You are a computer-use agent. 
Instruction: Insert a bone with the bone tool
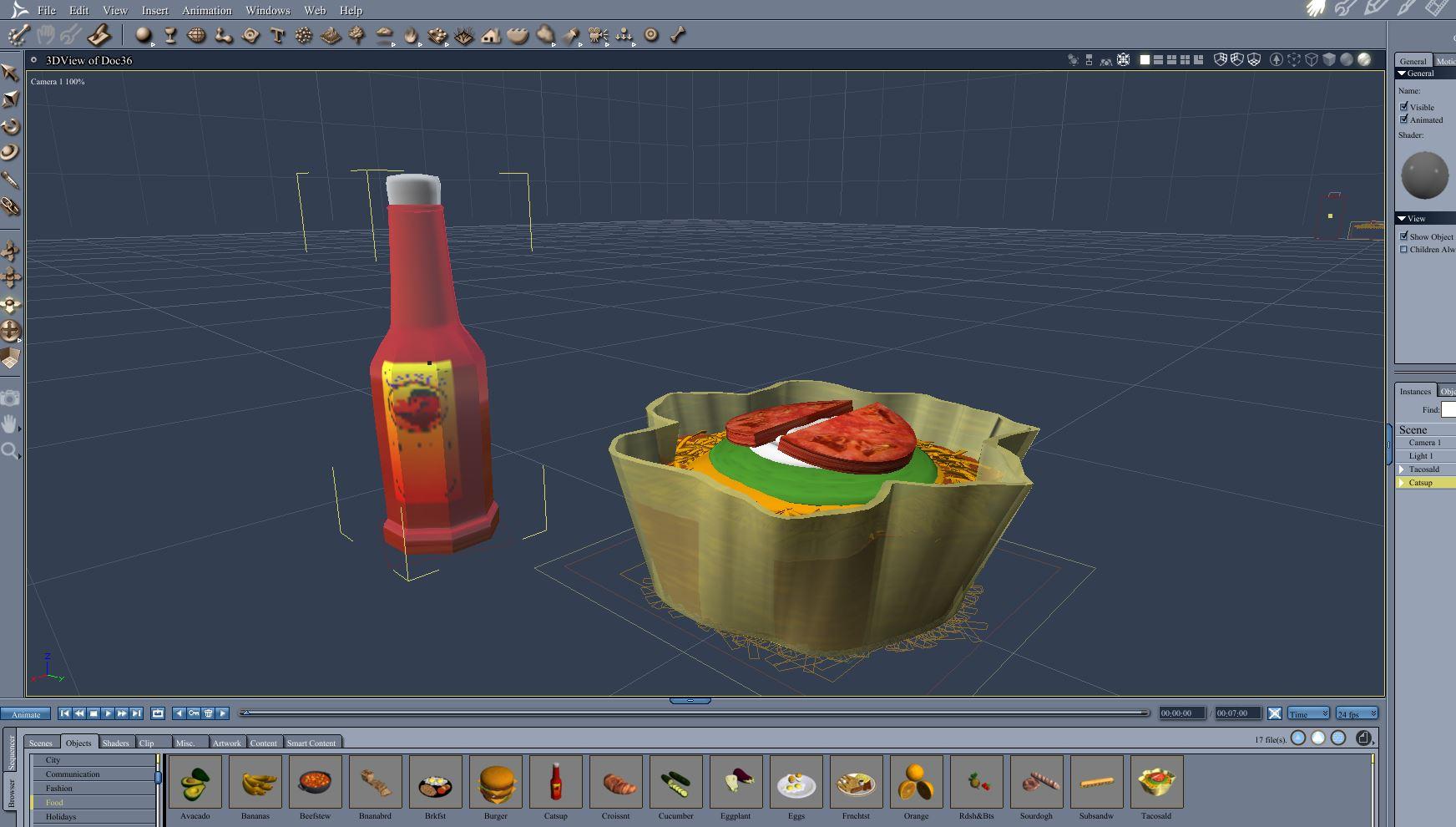[678, 35]
